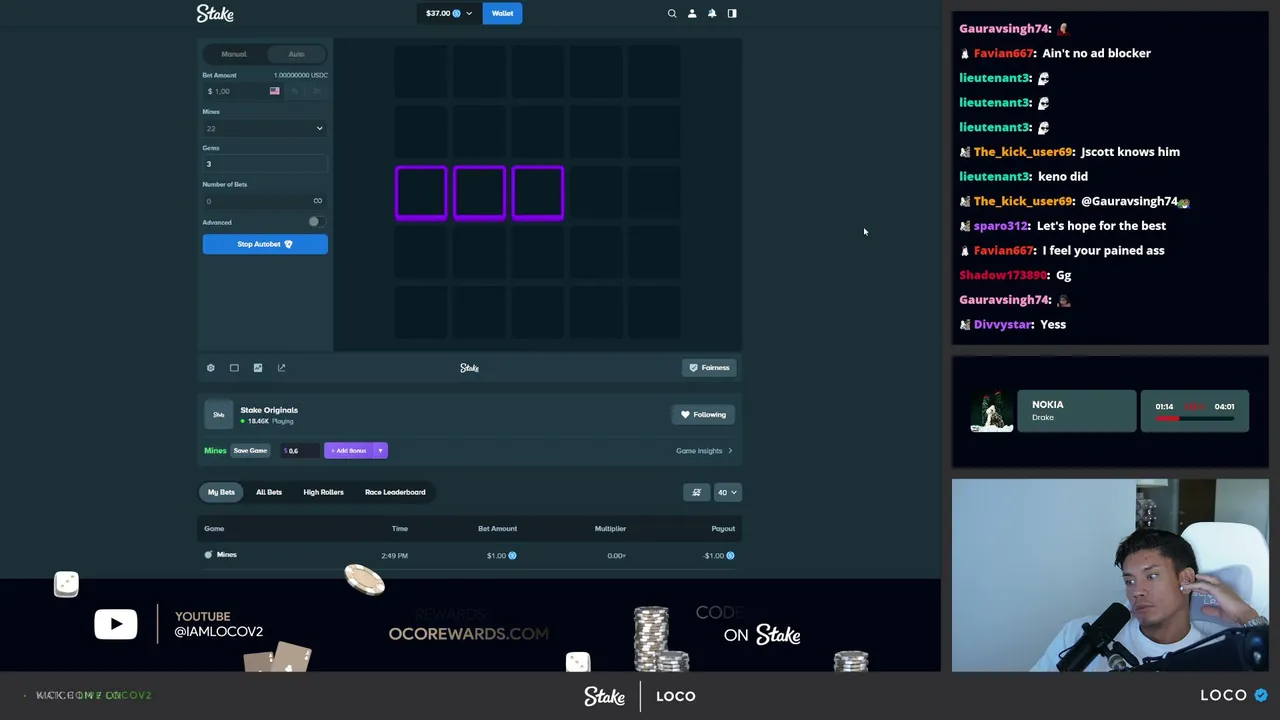
Task: Open the live stats chart icon
Action: (x=258, y=368)
